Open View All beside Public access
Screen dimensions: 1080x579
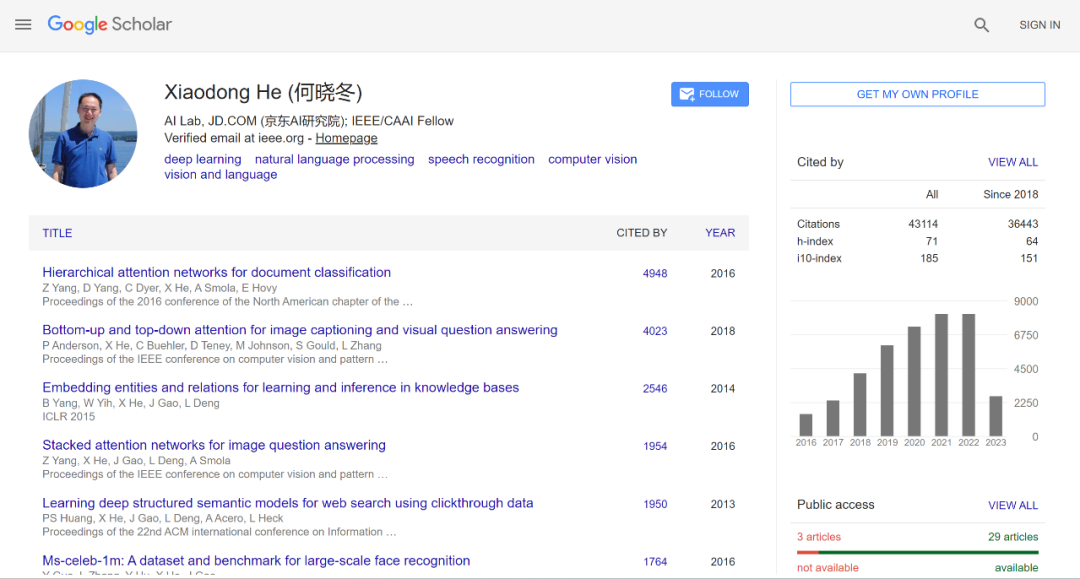pos(1013,505)
